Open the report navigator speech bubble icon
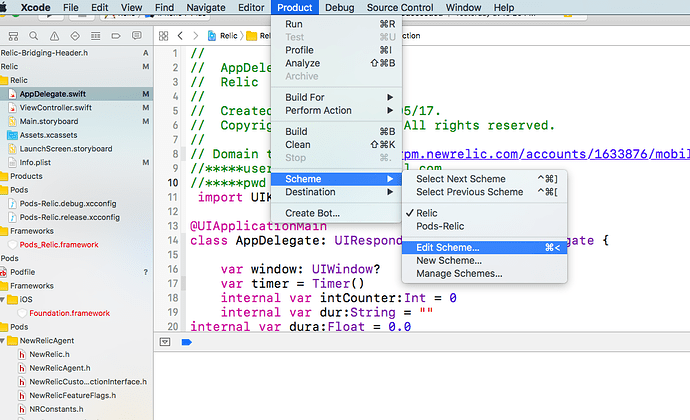 [x=137, y=36]
